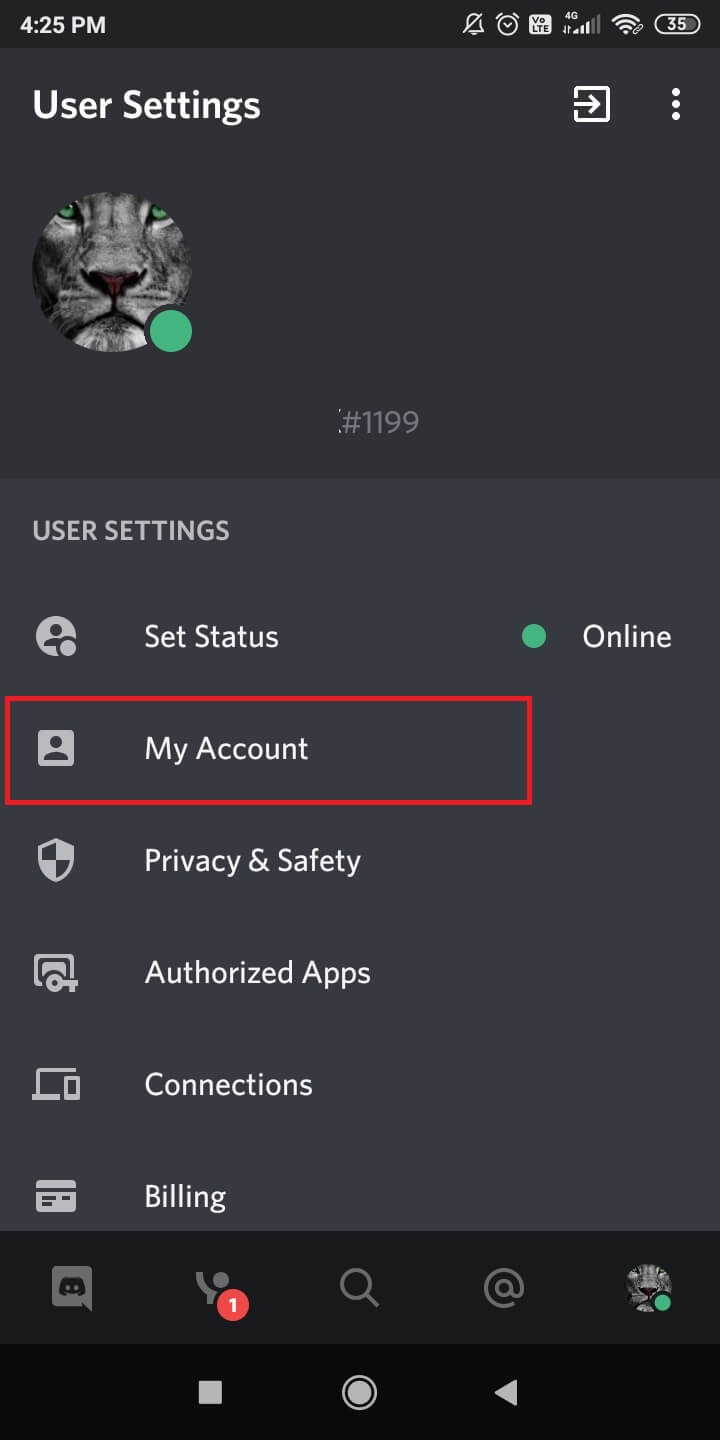Tap the Set Status person icon
720x1440 pixels.
(56, 636)
